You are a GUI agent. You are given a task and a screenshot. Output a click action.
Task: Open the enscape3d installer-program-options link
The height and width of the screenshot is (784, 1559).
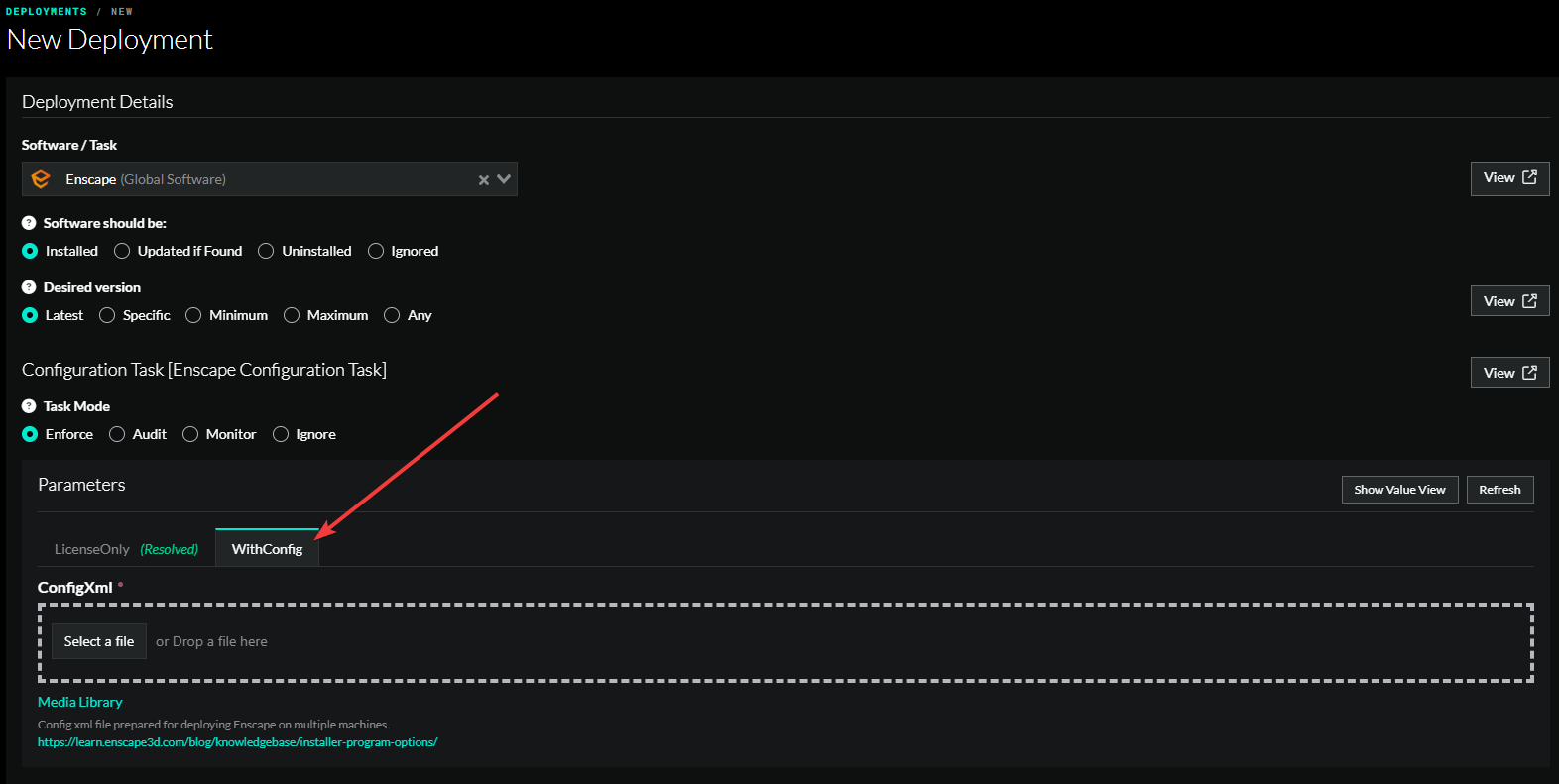237,742
